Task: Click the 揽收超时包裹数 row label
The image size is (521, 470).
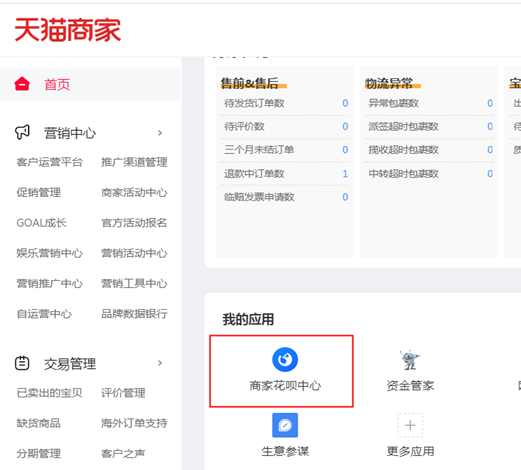Action: (403, 150)
